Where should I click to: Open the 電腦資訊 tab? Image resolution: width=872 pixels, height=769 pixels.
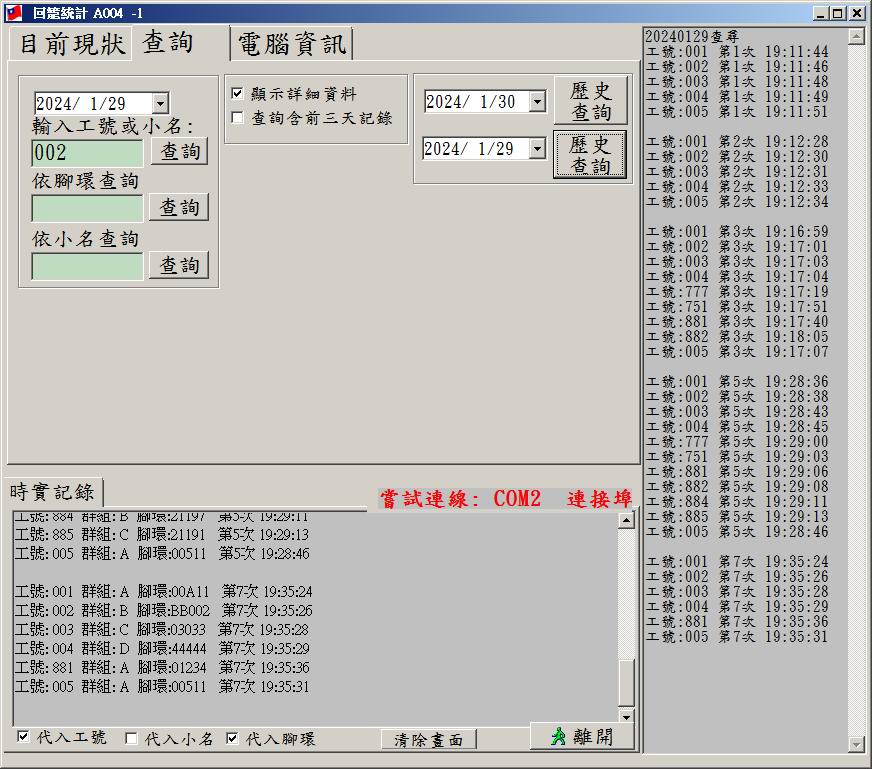click(x=292, y=45)
